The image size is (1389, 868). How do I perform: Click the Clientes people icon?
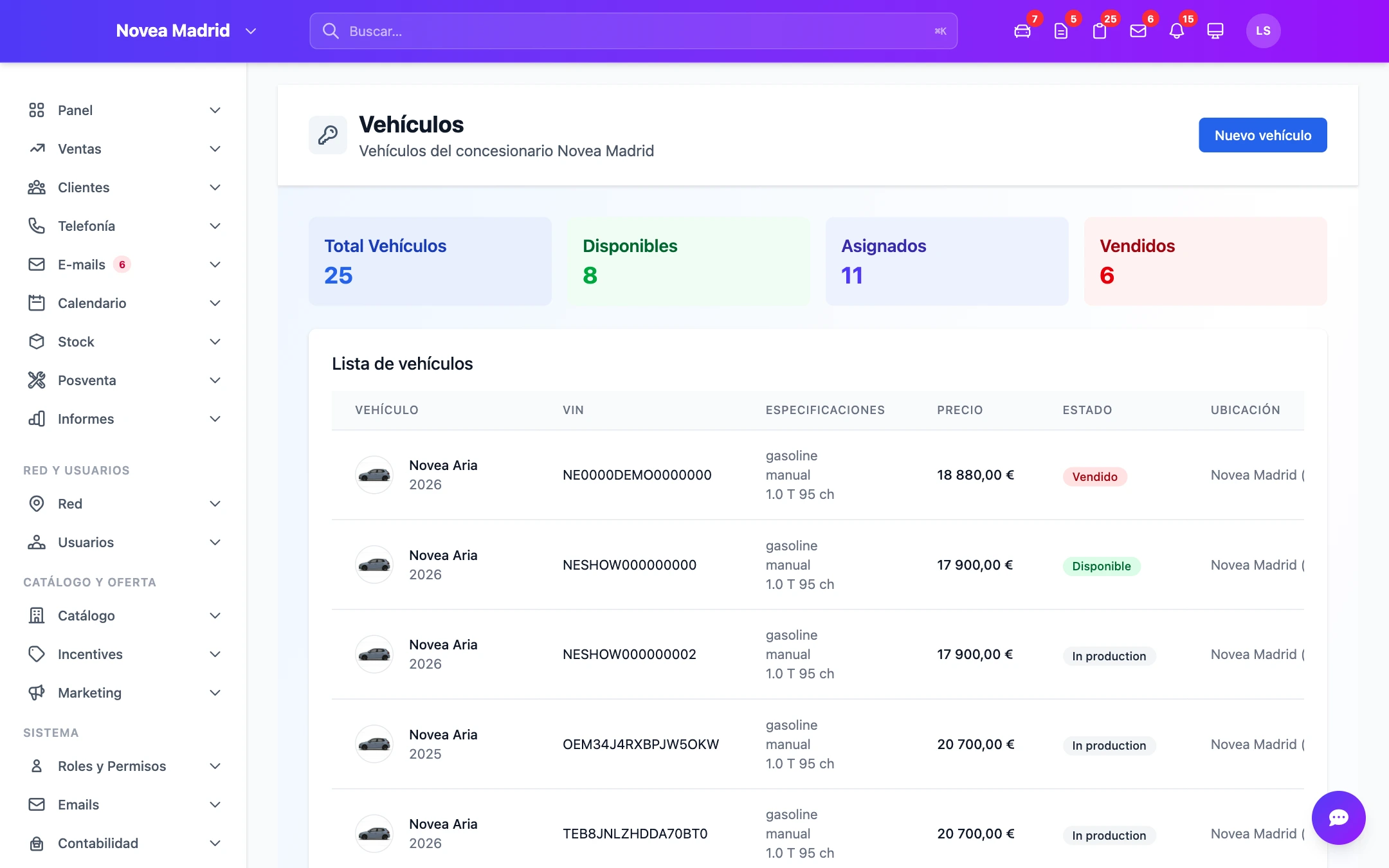[x=37, y=187]
